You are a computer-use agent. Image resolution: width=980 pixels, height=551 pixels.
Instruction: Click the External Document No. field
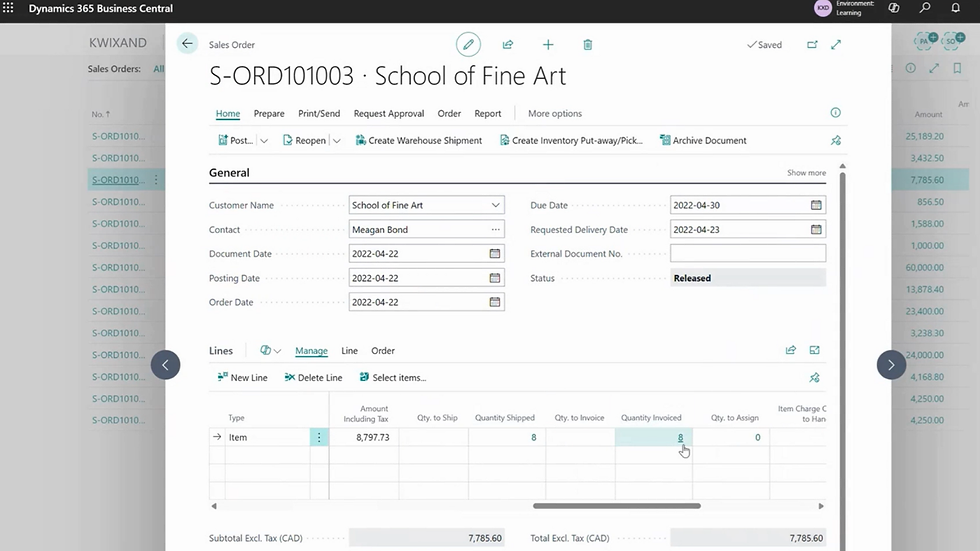[x=748, y=253]
